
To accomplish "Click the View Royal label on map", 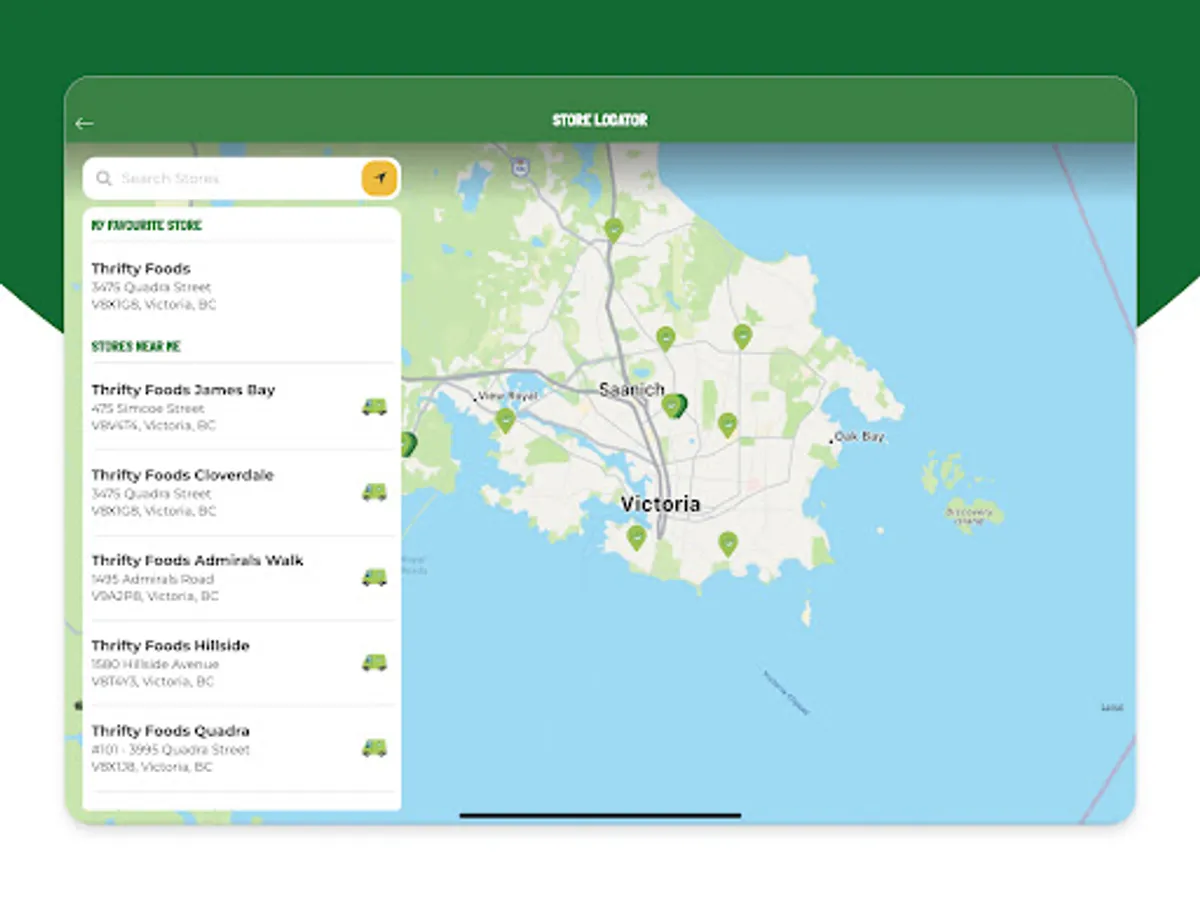I will [508, 396].
